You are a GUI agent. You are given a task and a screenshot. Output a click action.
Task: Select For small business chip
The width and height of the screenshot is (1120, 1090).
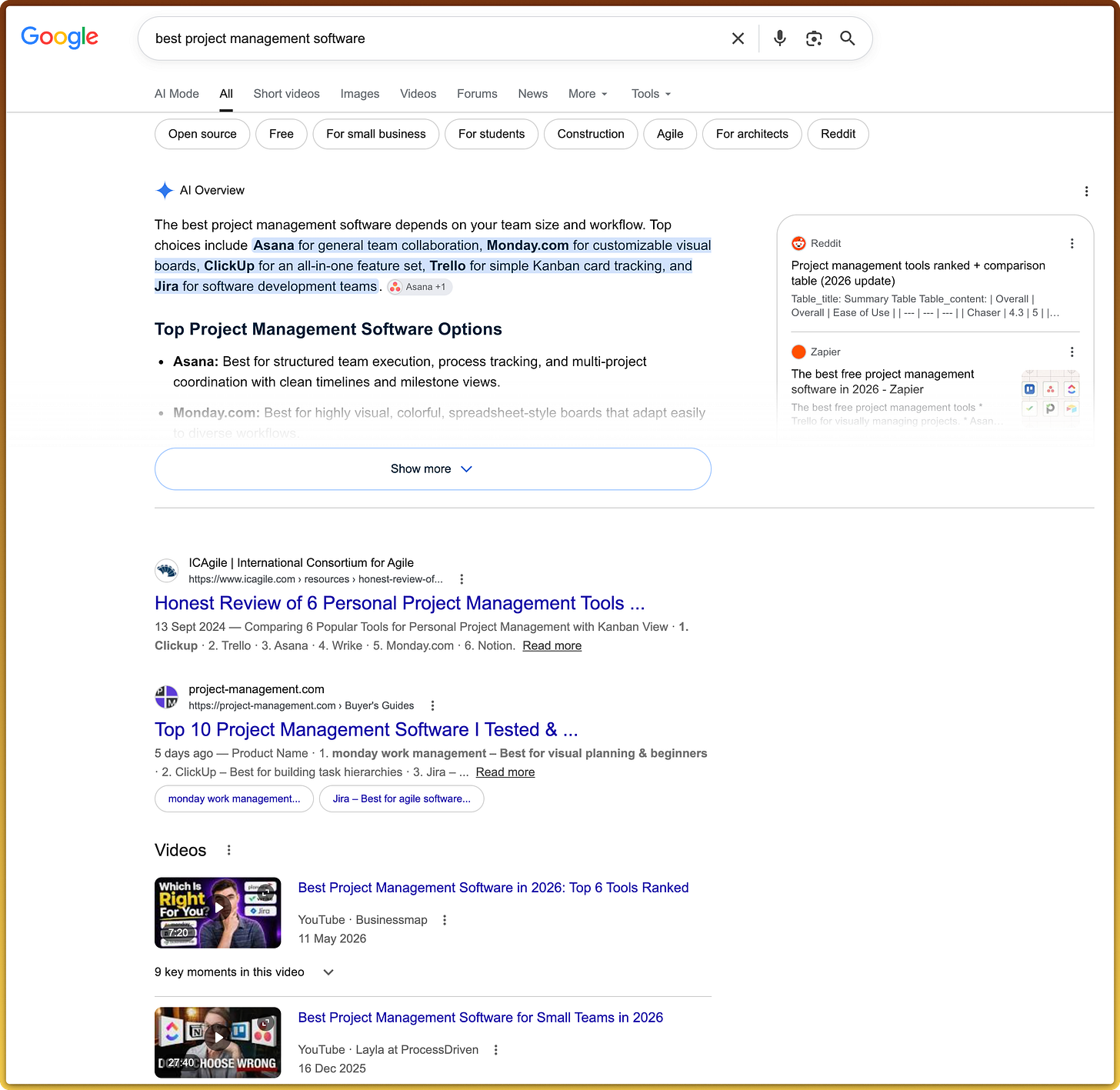tap(376, 134)
